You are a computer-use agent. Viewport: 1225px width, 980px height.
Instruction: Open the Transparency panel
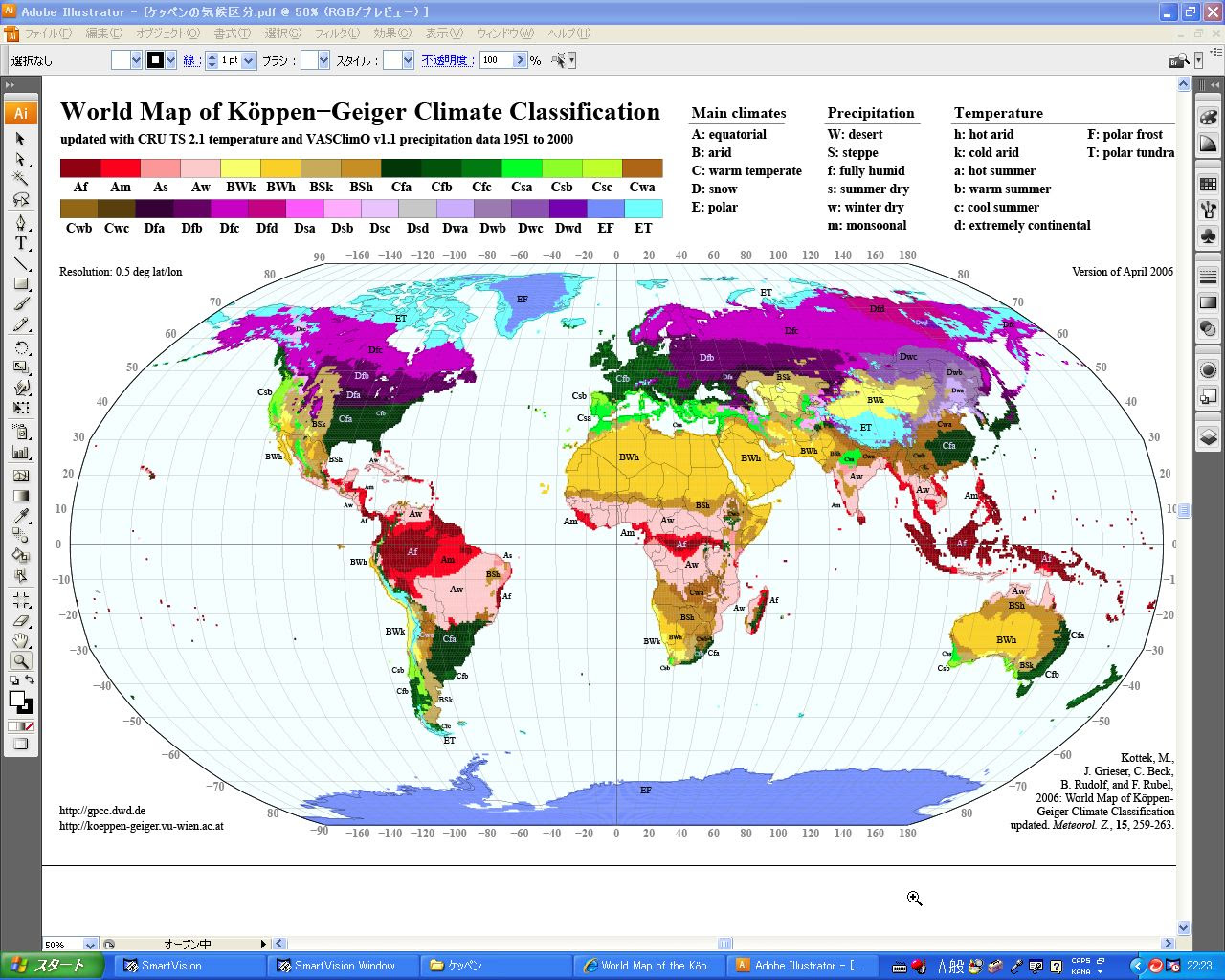(1208, 328)
